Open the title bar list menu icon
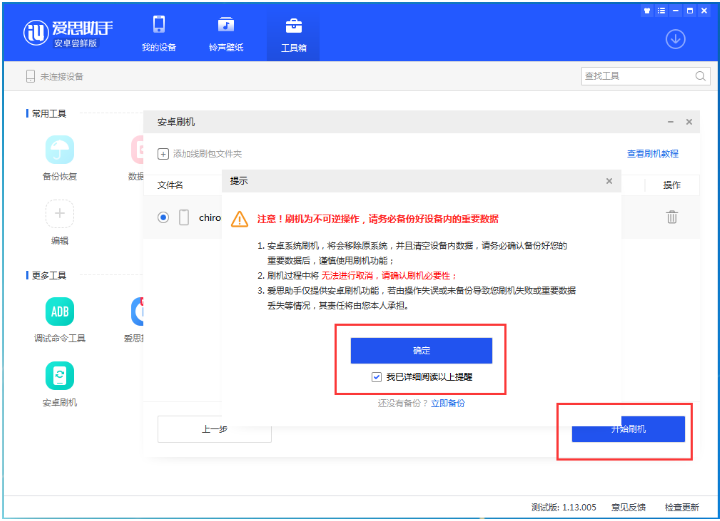 pos(661,11)
